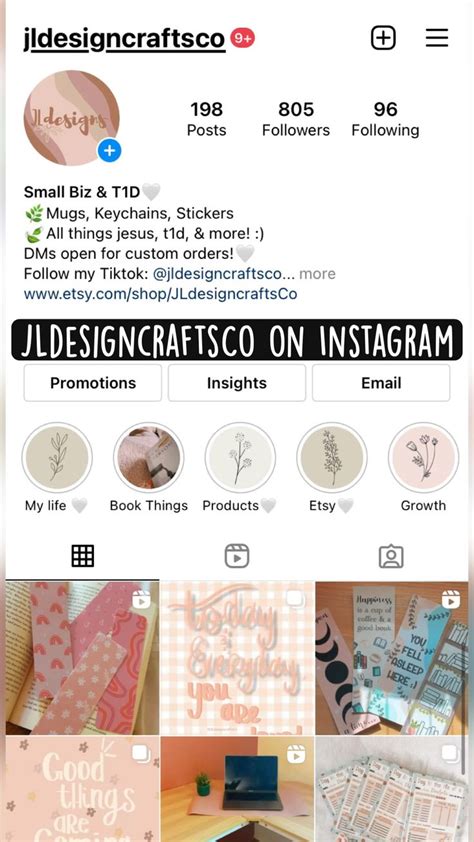The image size is (474, 842).
Task: Open the hamburger menu icon
Action: click(437, 38)
